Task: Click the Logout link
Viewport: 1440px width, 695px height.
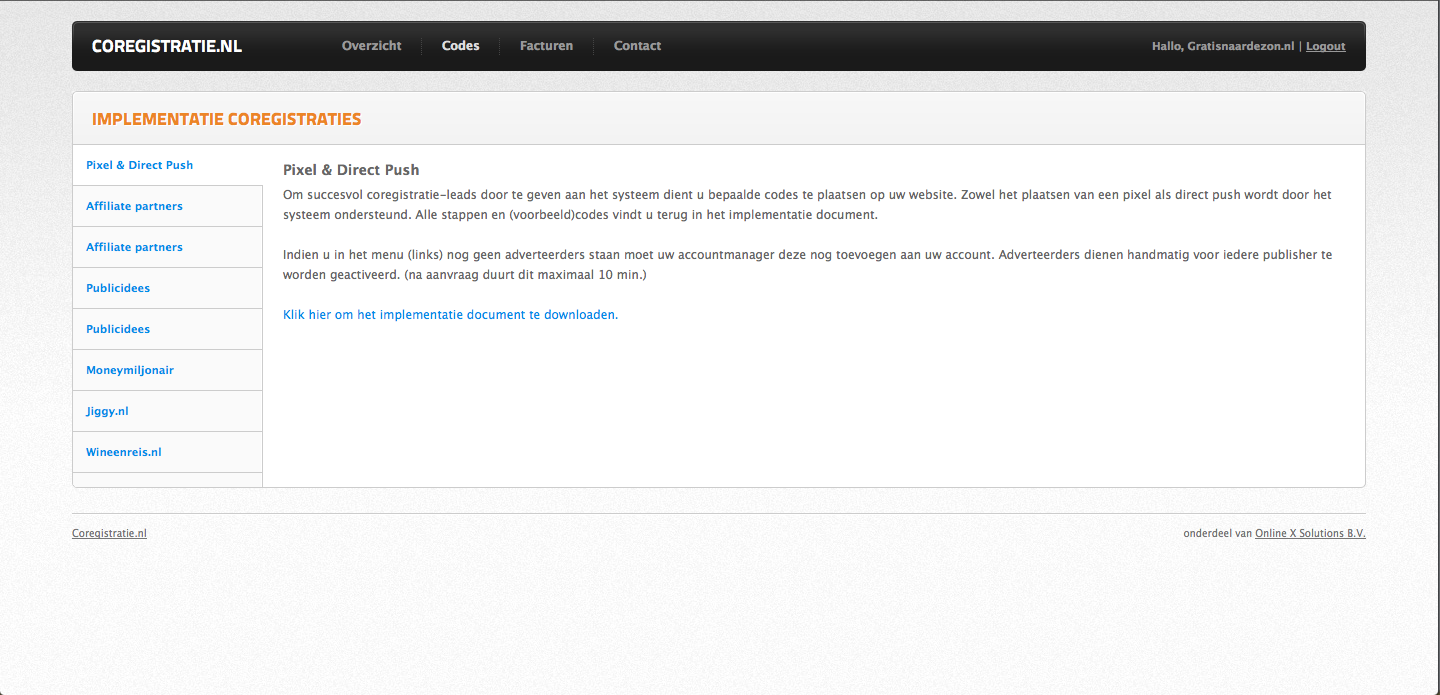Action: click(x=1325, y=46)
